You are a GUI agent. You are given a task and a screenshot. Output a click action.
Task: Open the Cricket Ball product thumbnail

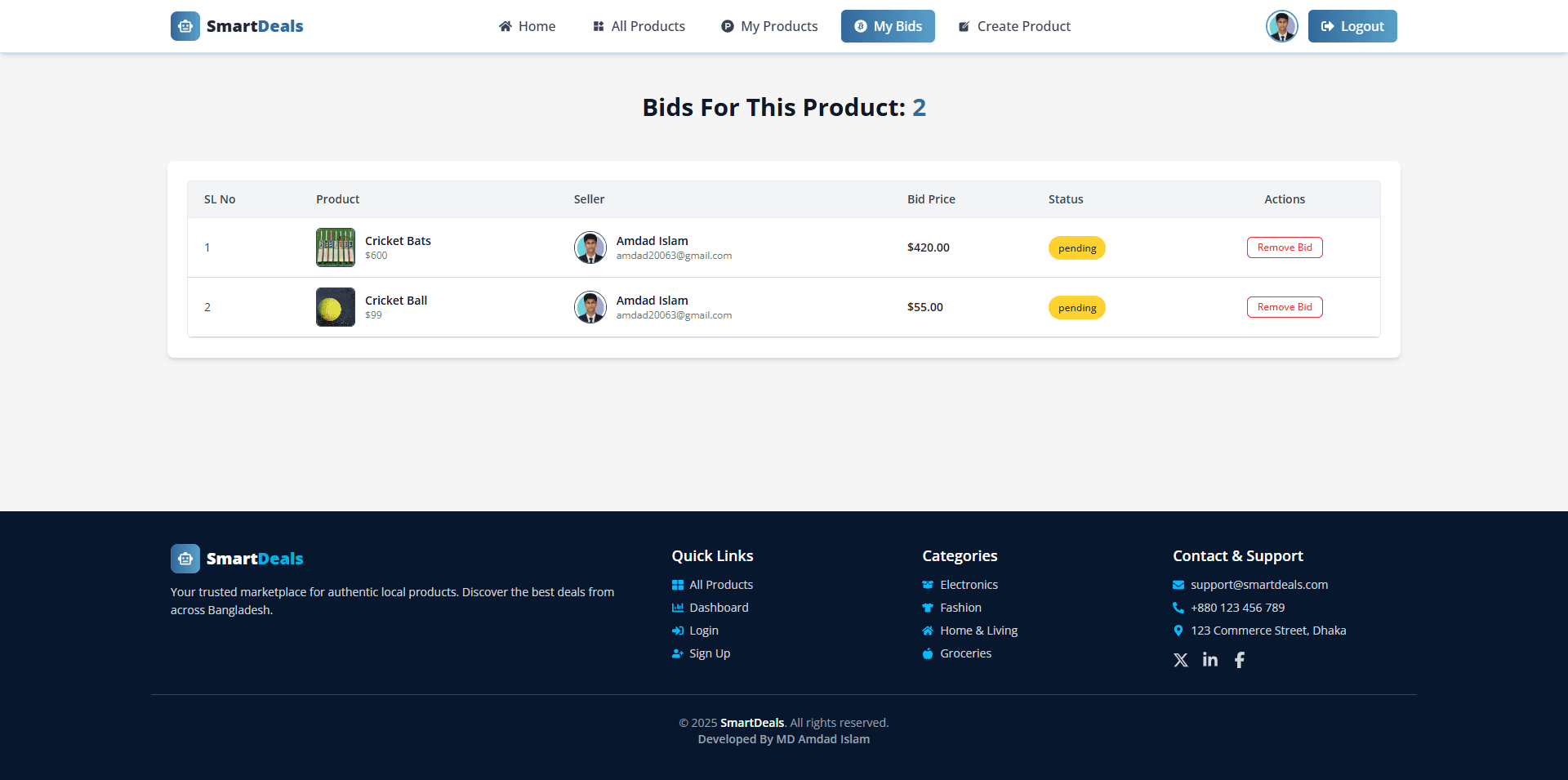click(336, 307)
